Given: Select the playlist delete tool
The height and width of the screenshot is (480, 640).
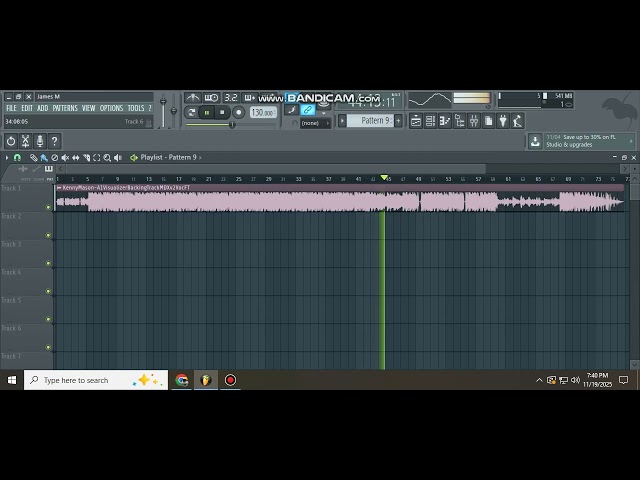Looking at the screenshot, I should click(x=54, y=158).
